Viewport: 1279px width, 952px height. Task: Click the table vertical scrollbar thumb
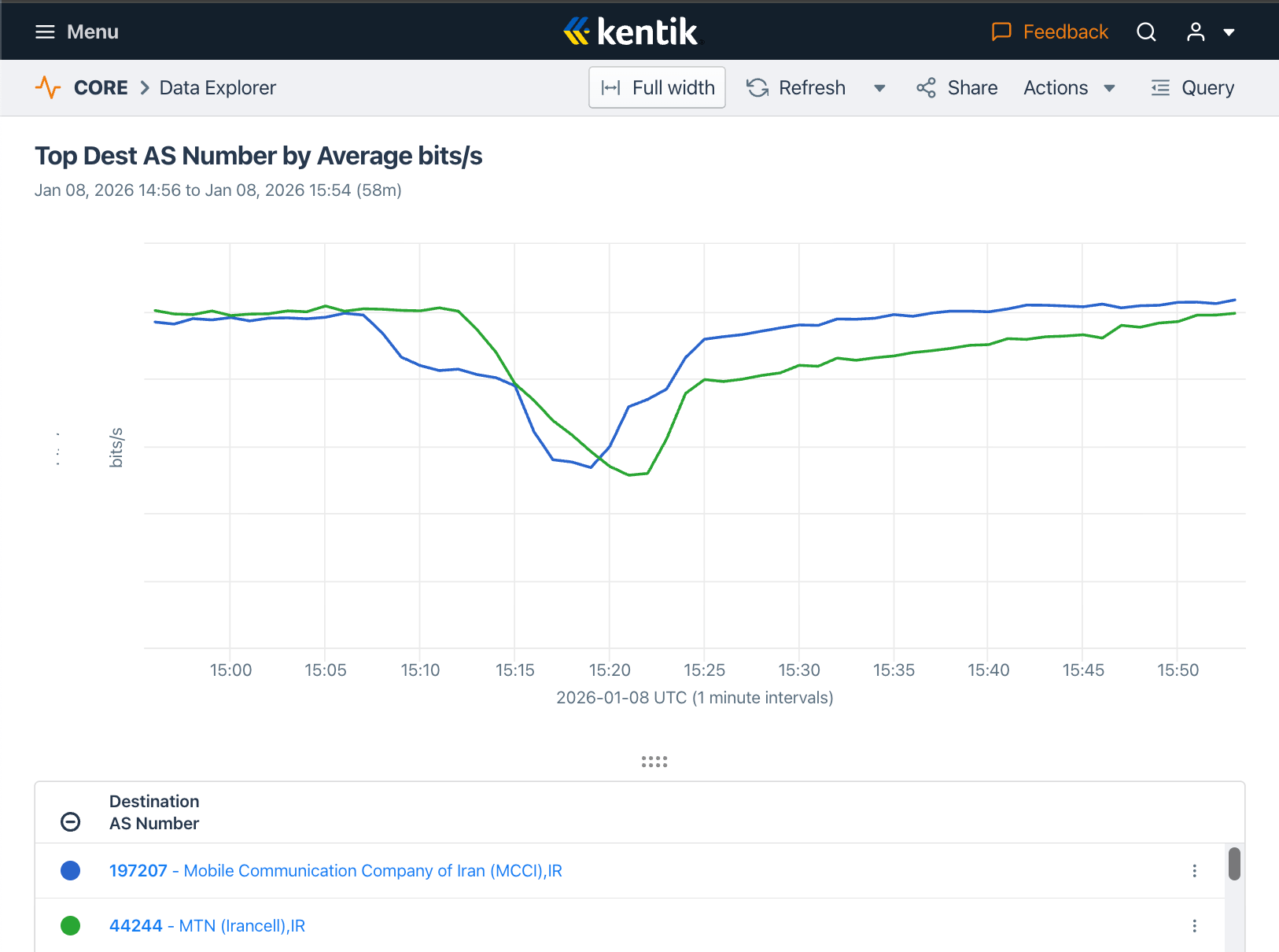pos(1234,864)
